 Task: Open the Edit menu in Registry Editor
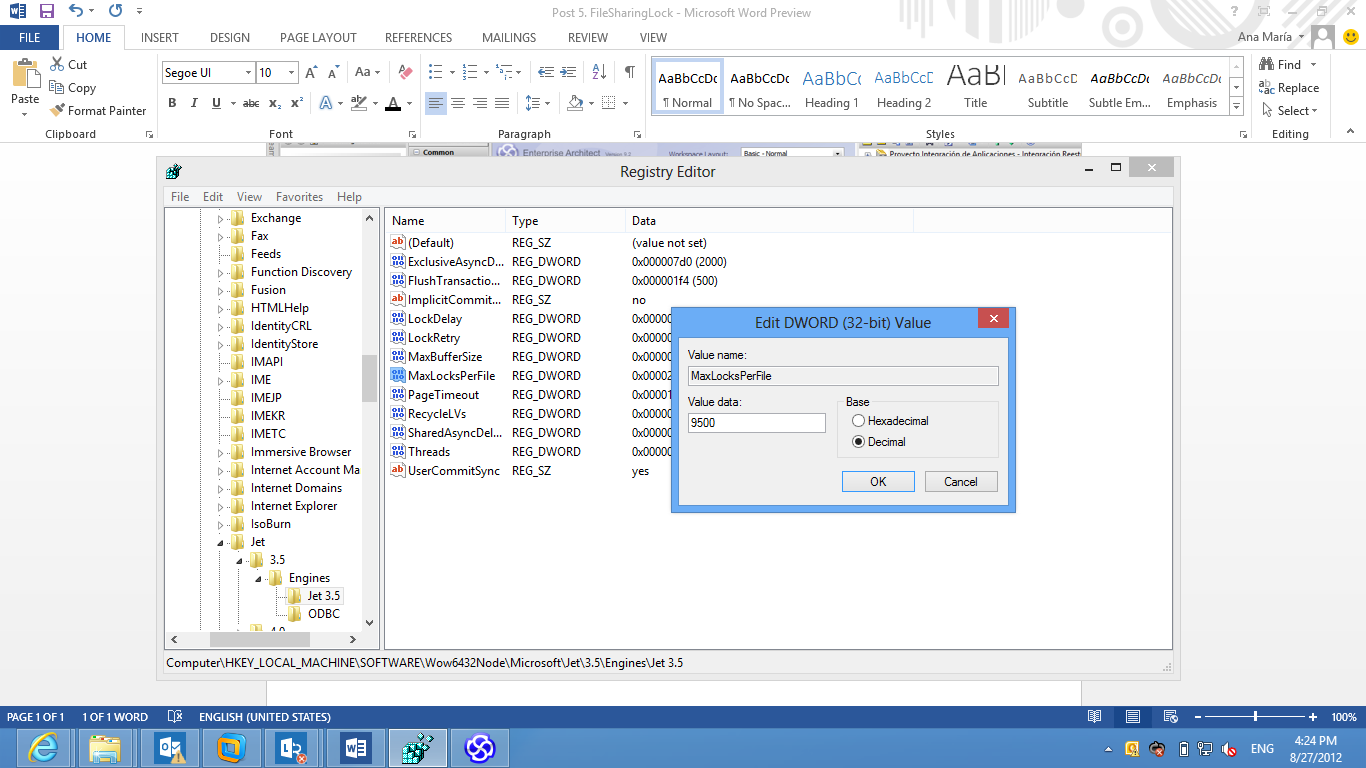coord(213,197)
